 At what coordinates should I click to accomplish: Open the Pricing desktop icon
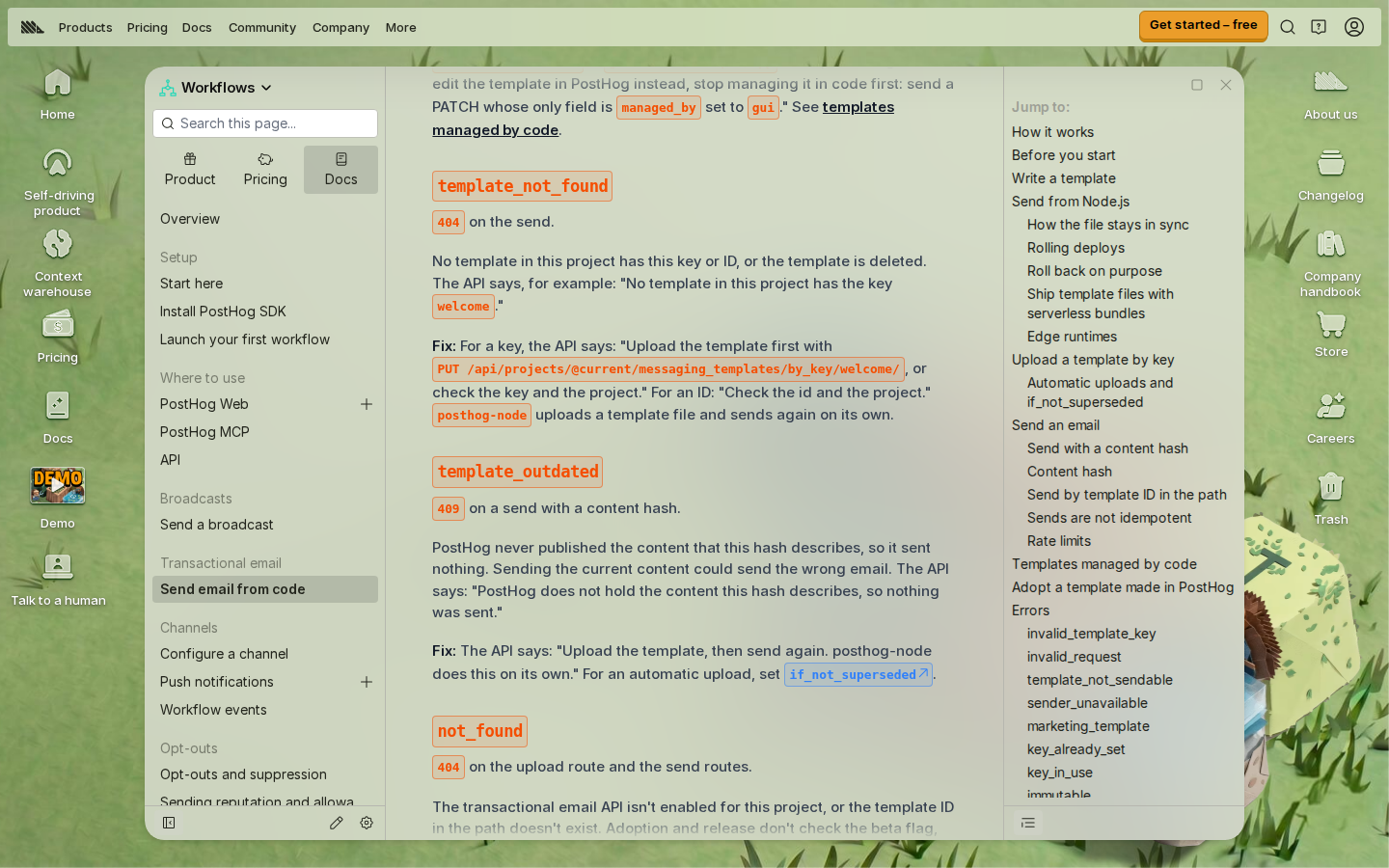click(x=58, y=337)
